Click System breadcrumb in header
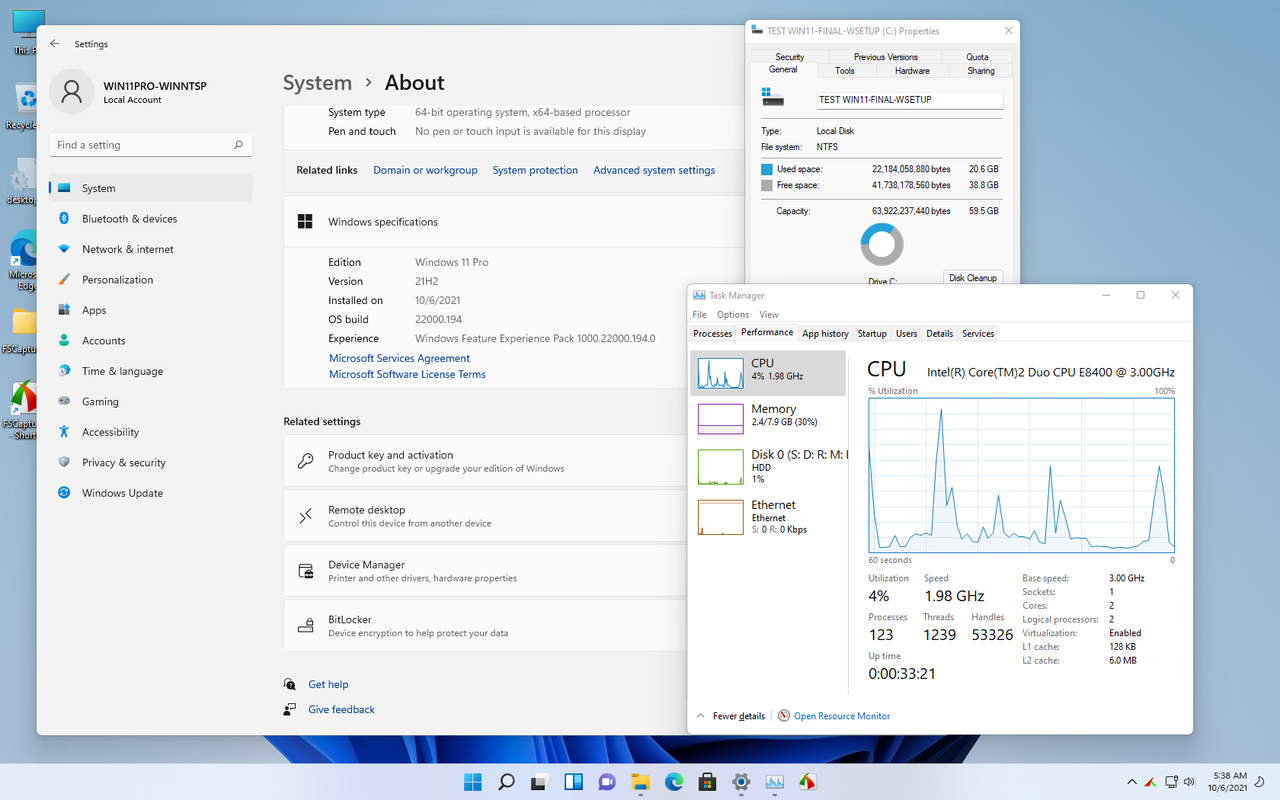Viewport: 1280px width, 800px height. [x=317, y=83]
